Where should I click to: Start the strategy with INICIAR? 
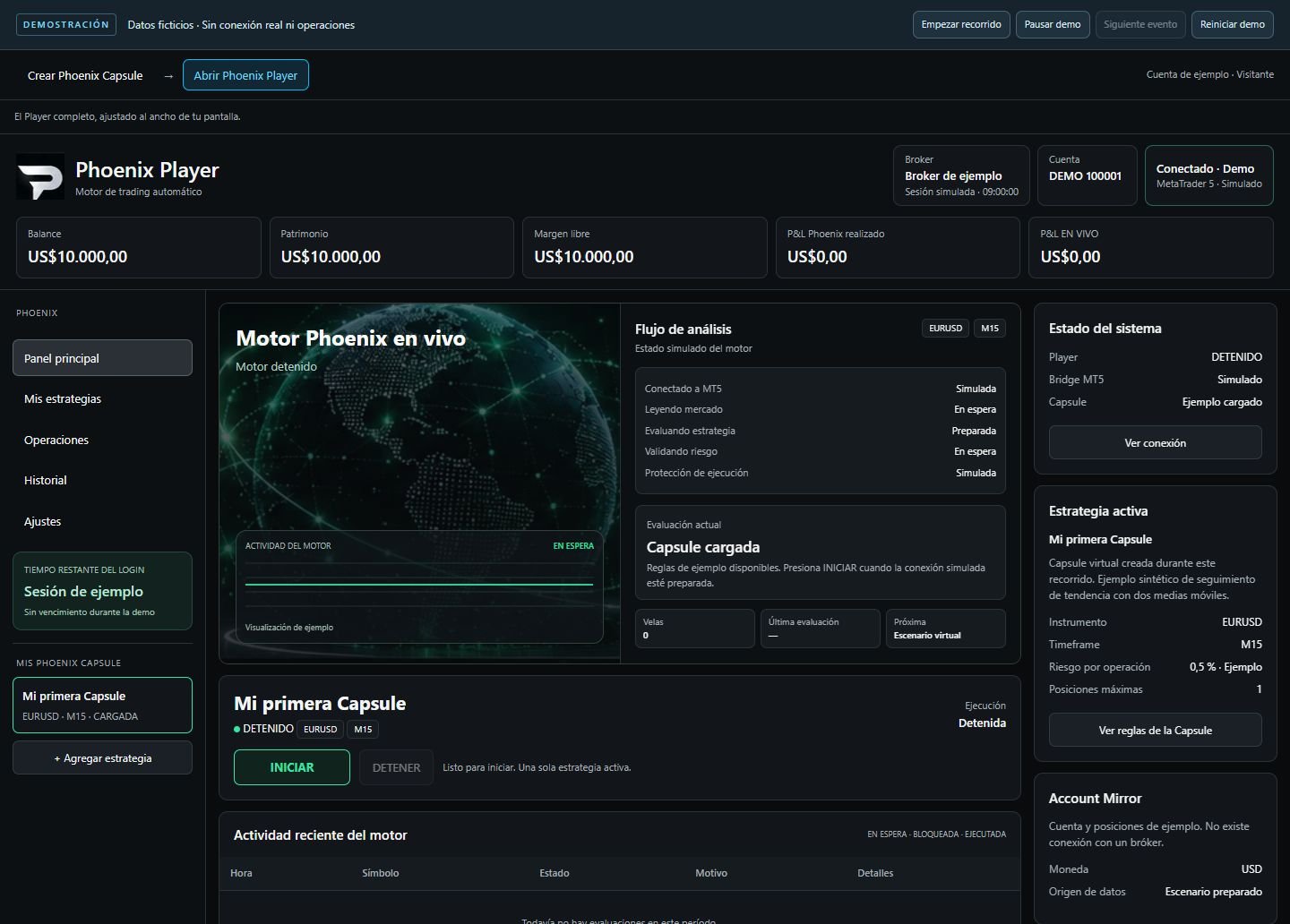292,767
